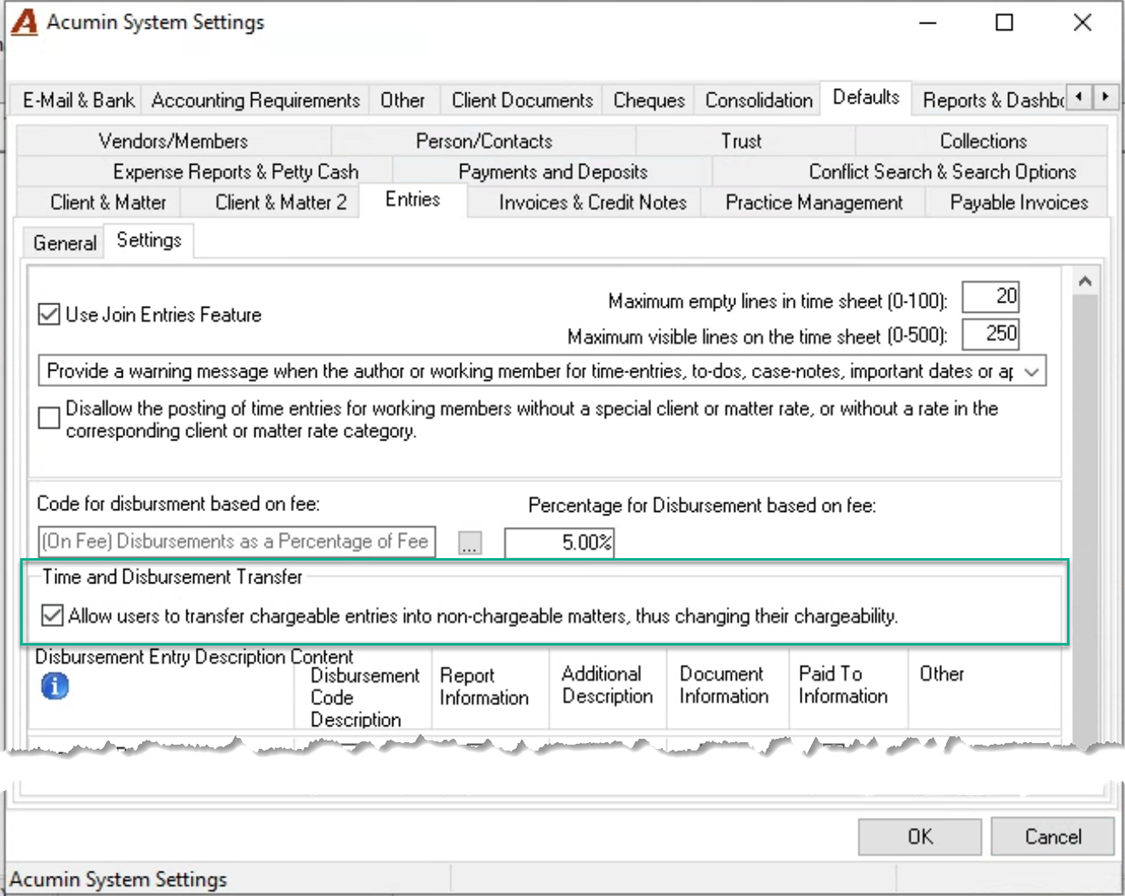Click the OK button
Screen dimensions: 1125x896
click(x=920, y=836)
